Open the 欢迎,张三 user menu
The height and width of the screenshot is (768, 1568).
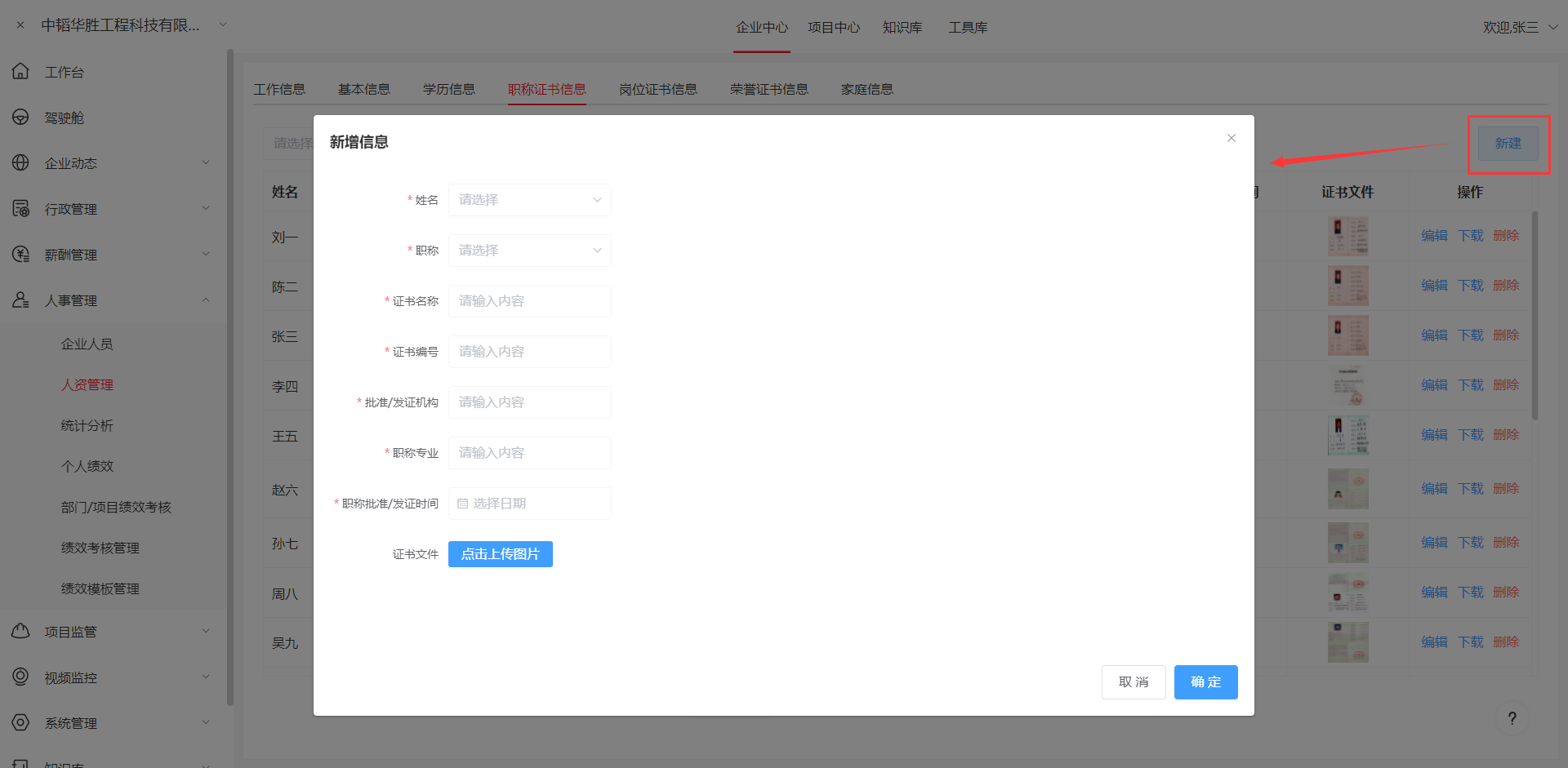(x=1520, y=27)
